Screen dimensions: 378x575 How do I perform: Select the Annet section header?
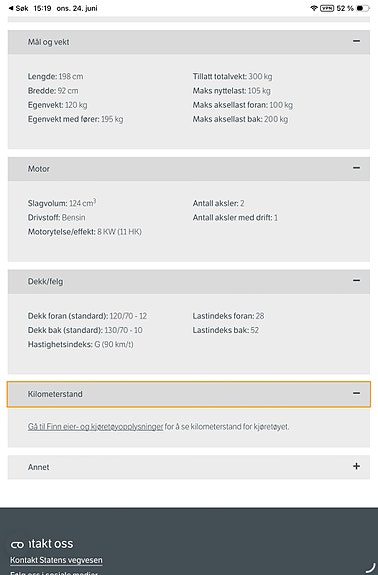tap(189, 467)
